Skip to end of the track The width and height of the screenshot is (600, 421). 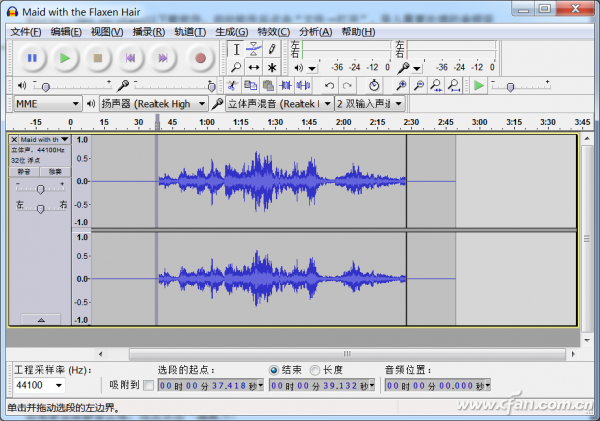tap(163, 58)
